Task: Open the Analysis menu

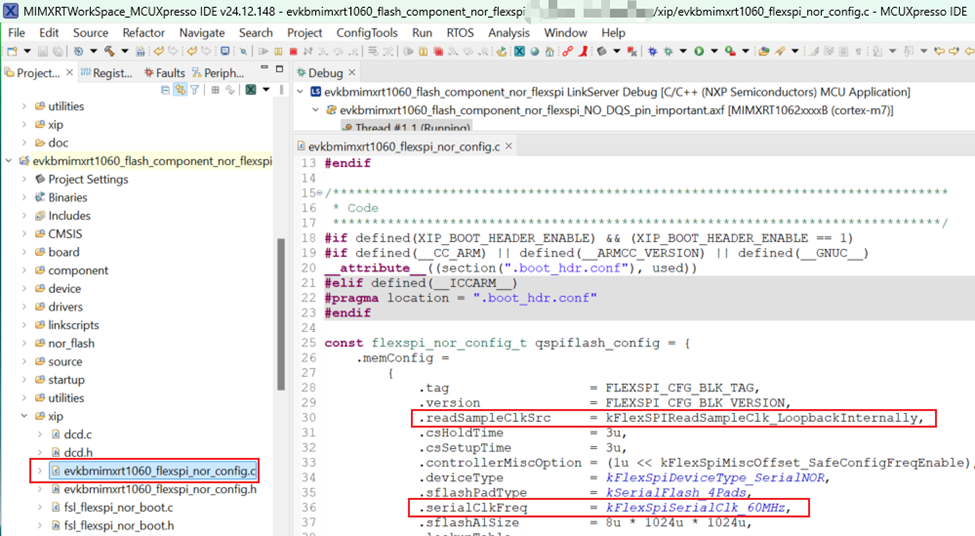Action: 509,32
